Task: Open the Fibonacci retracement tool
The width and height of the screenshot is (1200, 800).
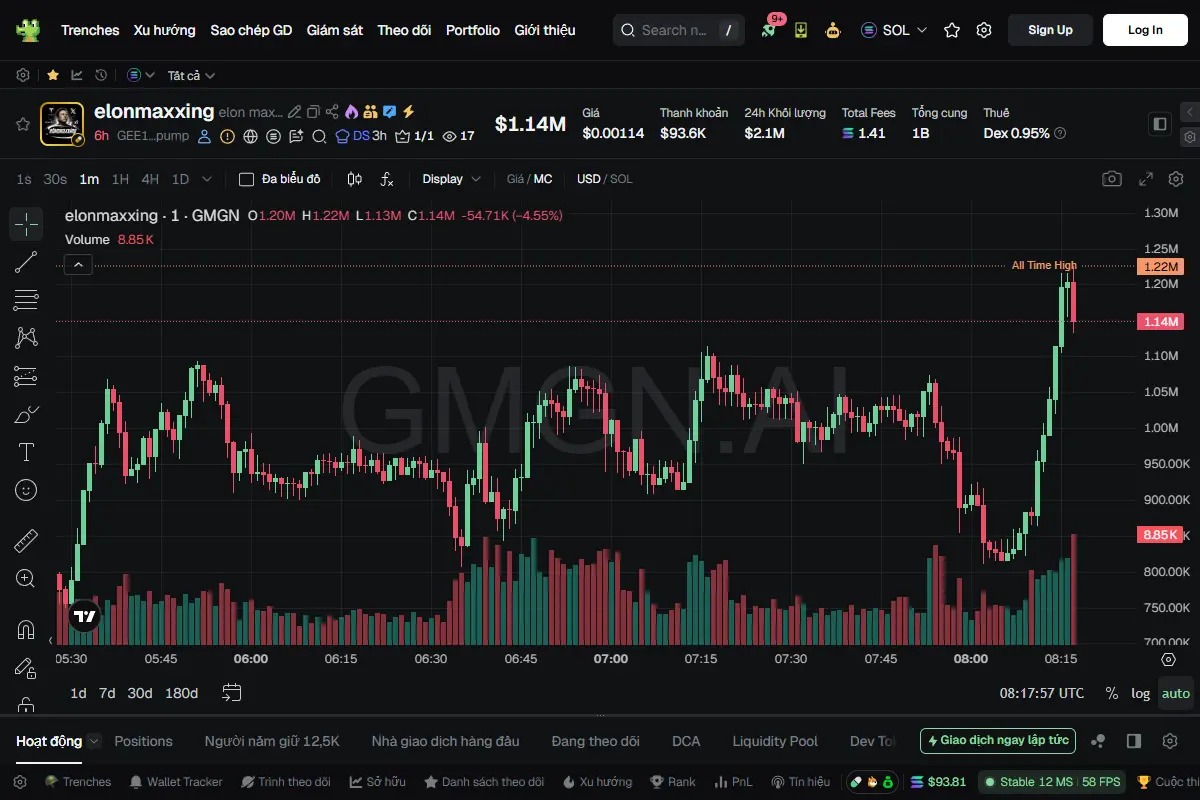Action: [x=26, y=299]
